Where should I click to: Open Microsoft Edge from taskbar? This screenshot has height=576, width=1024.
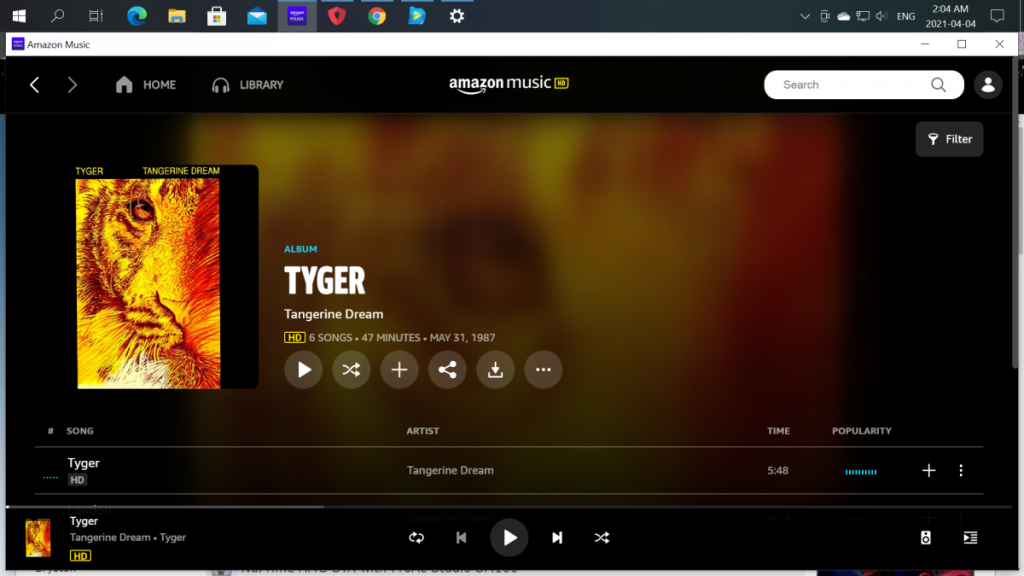click(x=136, y=16)
